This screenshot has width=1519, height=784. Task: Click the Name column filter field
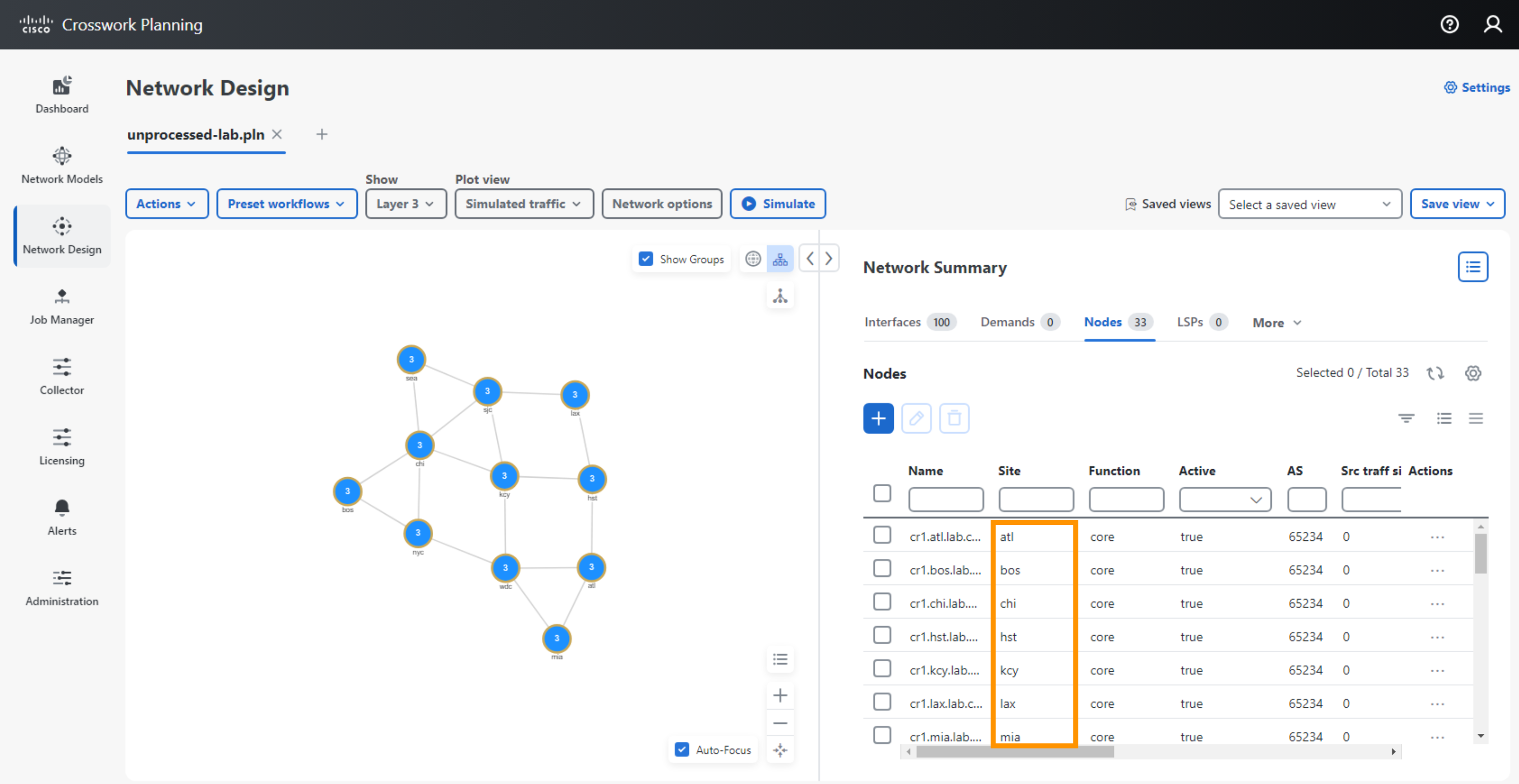tap(946, 500)
